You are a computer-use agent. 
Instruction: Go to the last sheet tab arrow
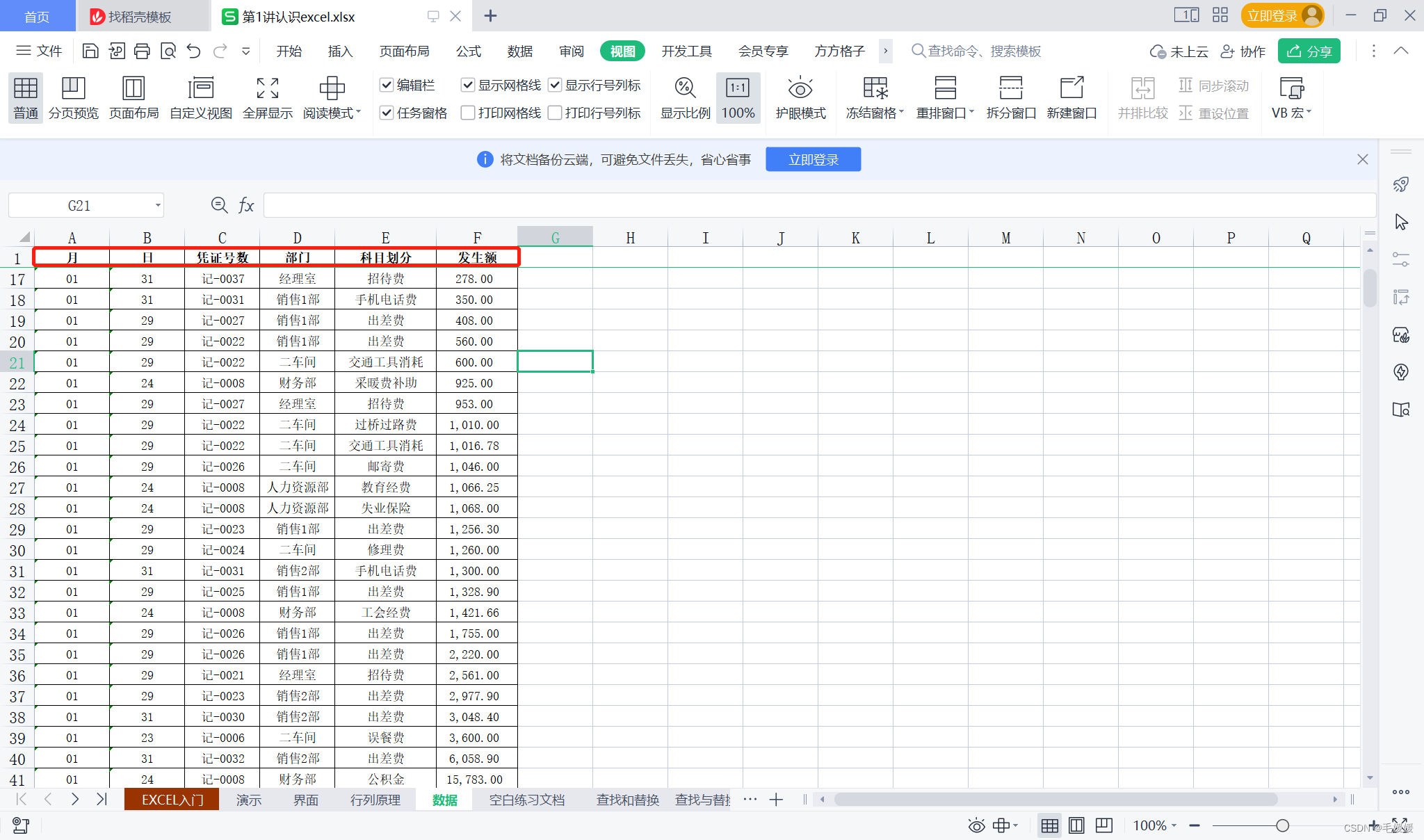(x=102, y=800)
